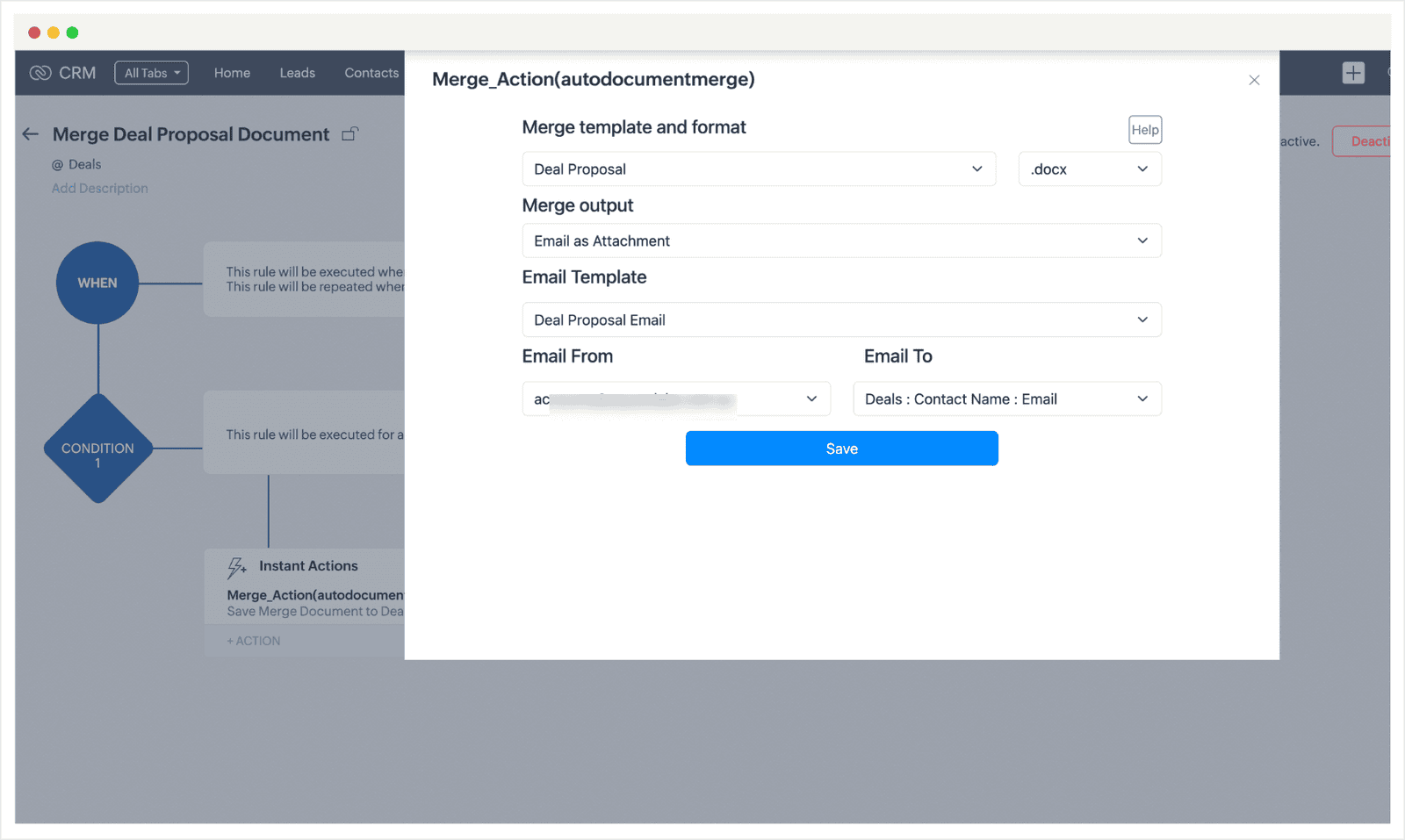Switch to the Leads tab
Image resolution: width=1405 pixels, height=840 pixels.
click(297, 73)
